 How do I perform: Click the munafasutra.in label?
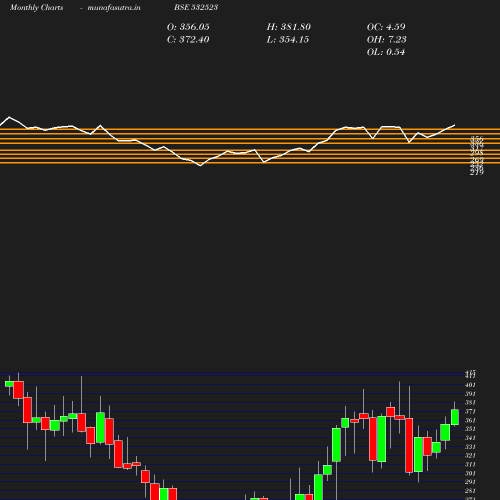[114, 7]
